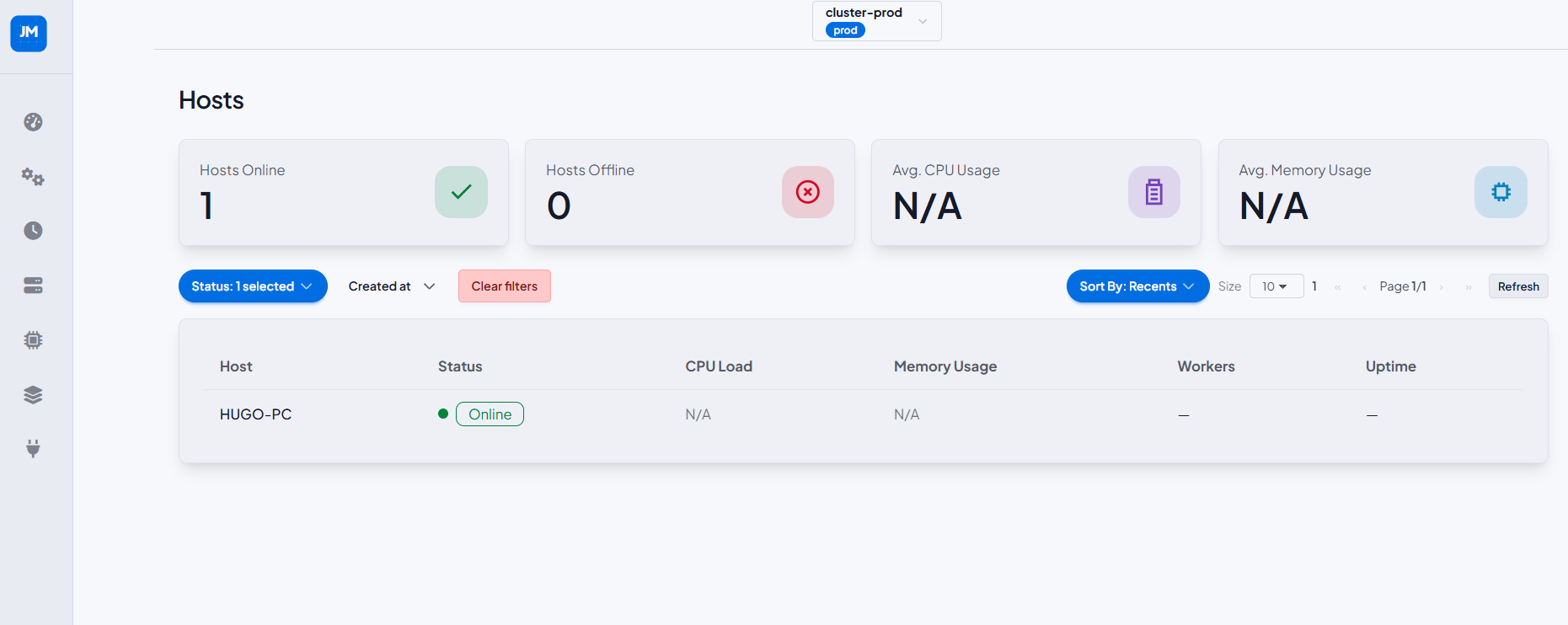Click the Clear filters button
The width and height of the screenshot is (1568, 625).
coord(505,286)
